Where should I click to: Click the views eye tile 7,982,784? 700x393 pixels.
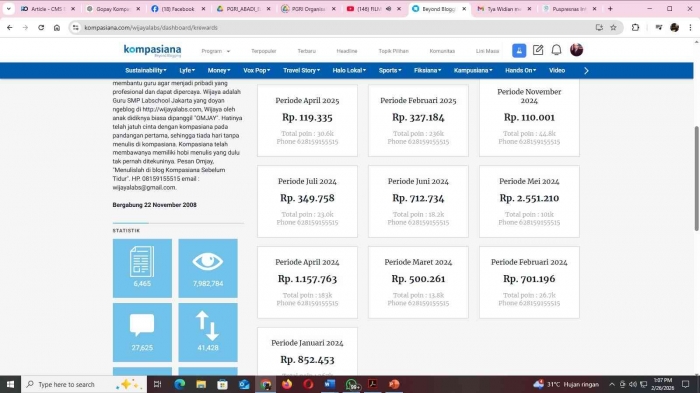pyautogui.click(x=208, y=268)
